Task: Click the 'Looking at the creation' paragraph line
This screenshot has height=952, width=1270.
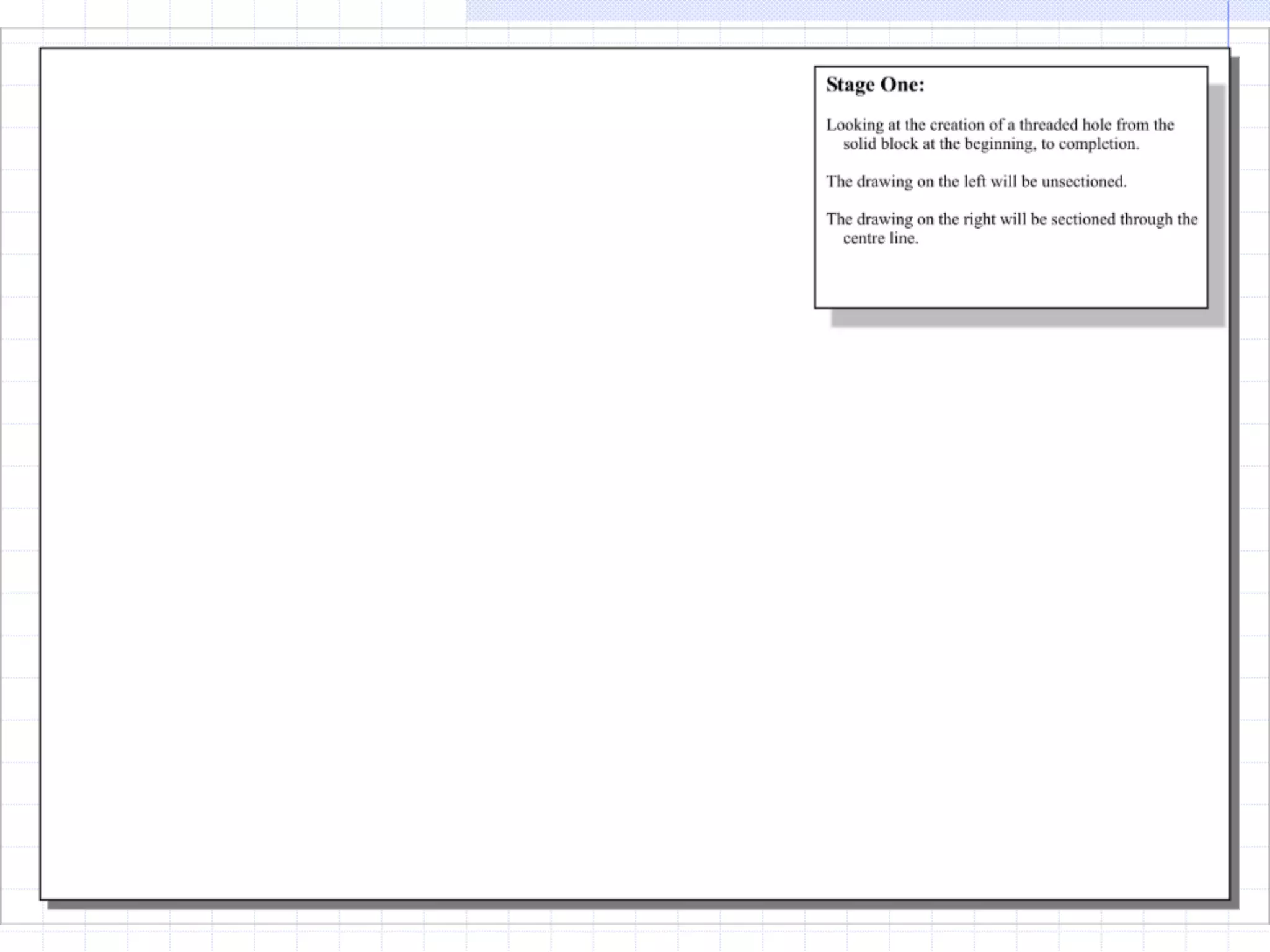Action: tap(1000, 125)
